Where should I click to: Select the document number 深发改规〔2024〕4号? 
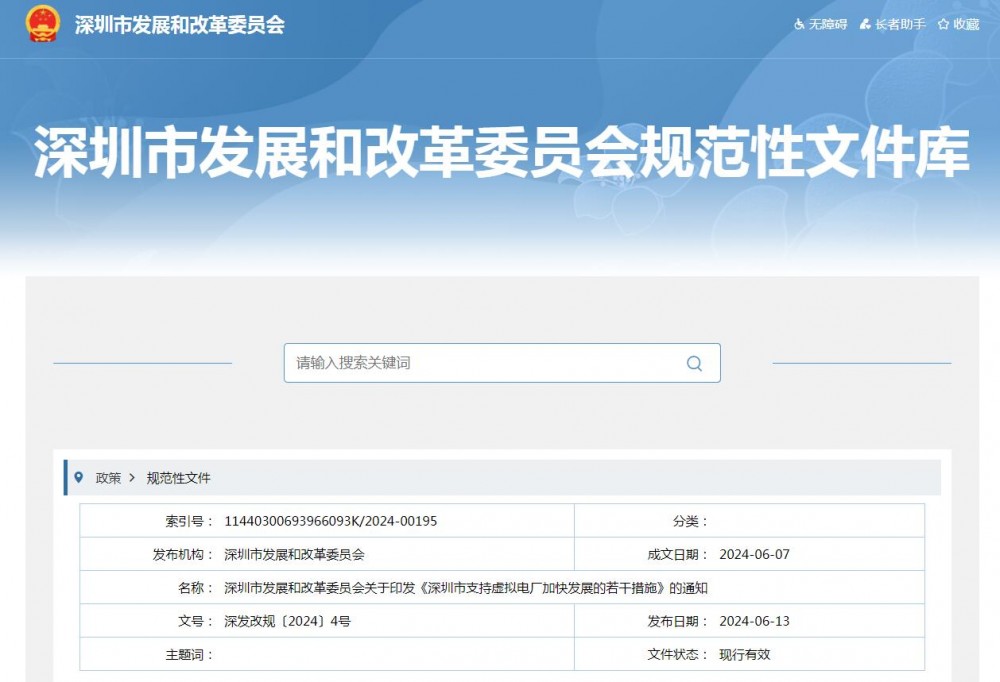(x=287, y=621)
